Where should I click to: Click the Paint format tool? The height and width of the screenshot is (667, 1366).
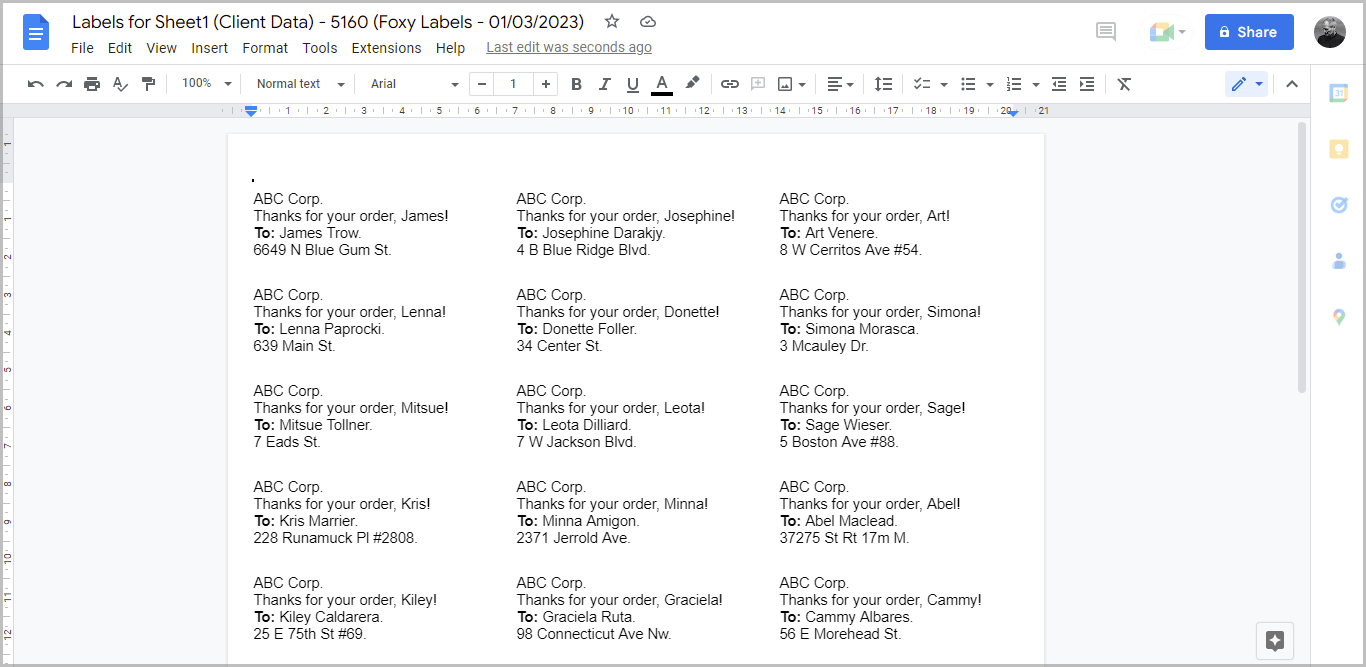coord(148,84)
